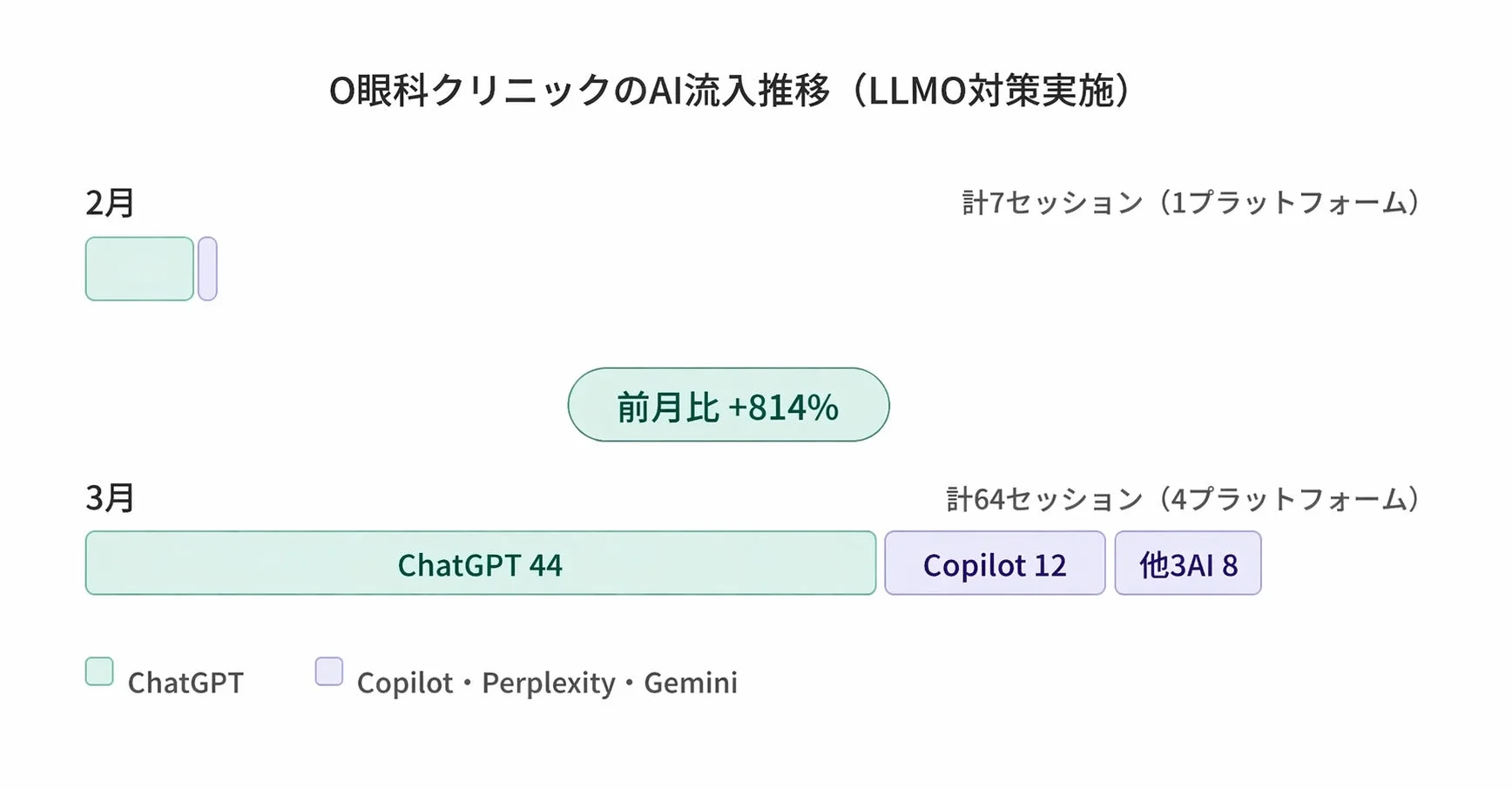Click the green ChatGPT legend swatch
Screen dimensions: 1512x789
99,671
